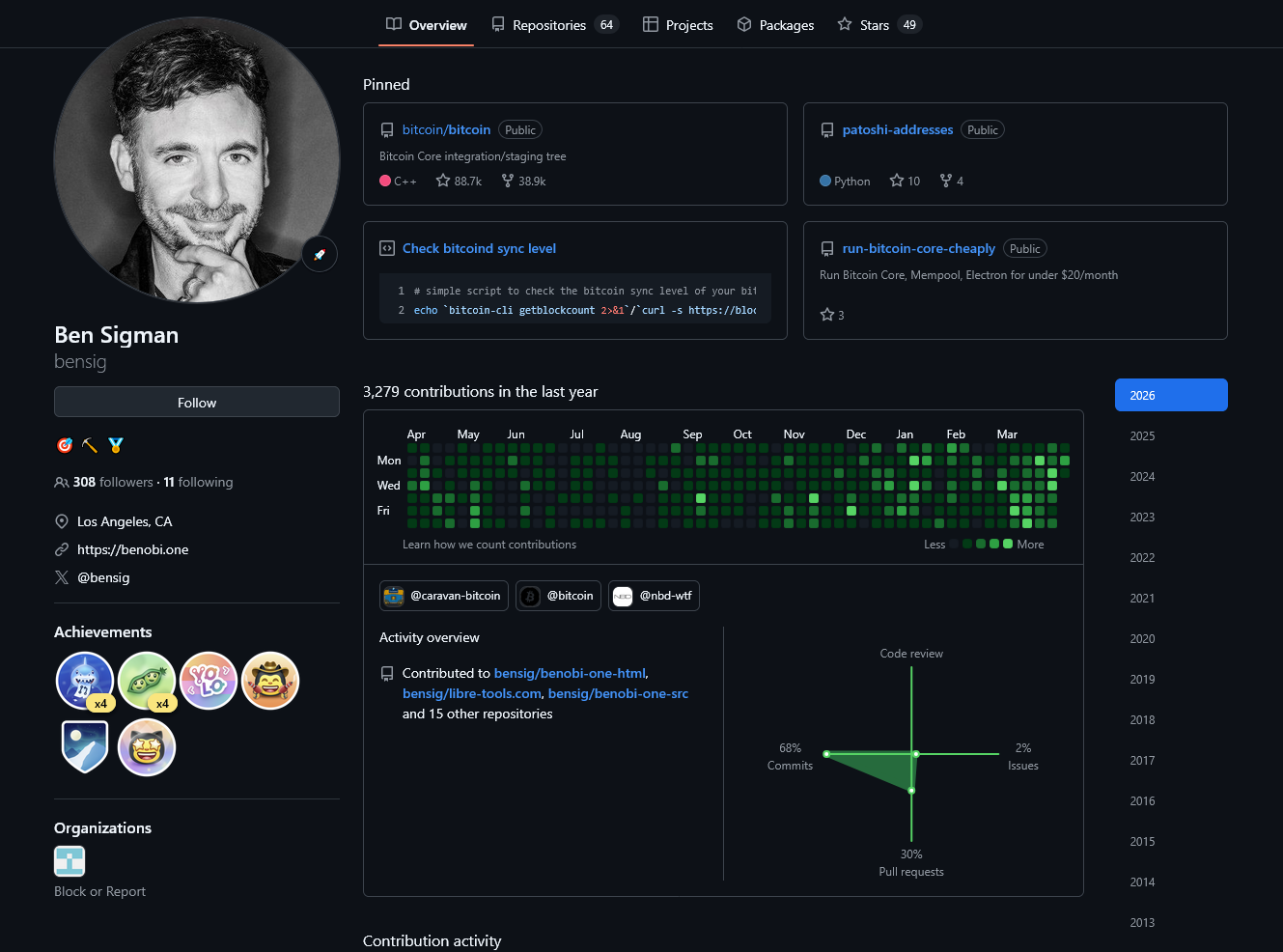Click the Quickdraw cowboy achievement badge
Screen dimensions: 1283x952
[270, 681]
